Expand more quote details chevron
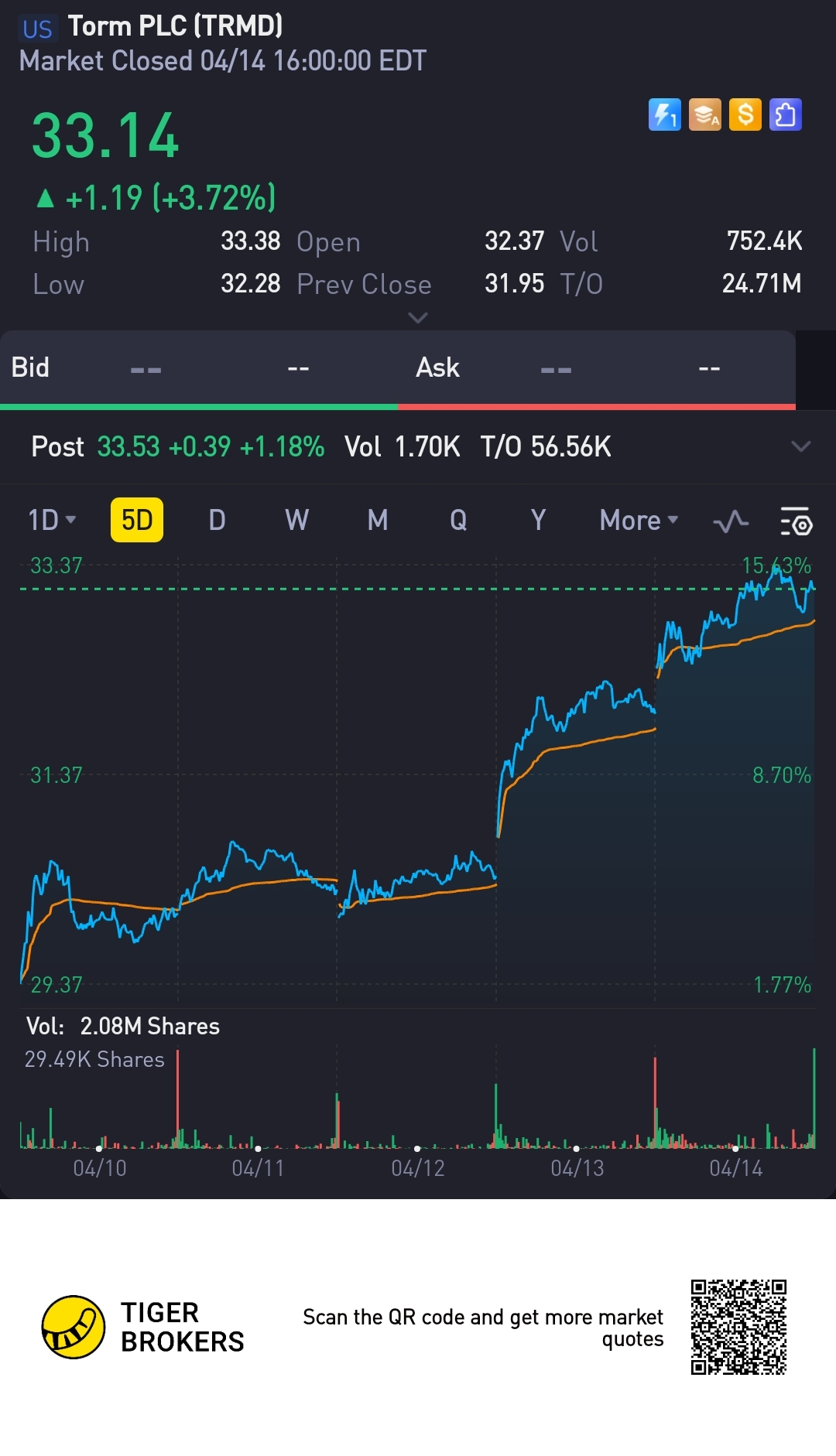Viewport: 836px width, 1456px height. point(418,318)
